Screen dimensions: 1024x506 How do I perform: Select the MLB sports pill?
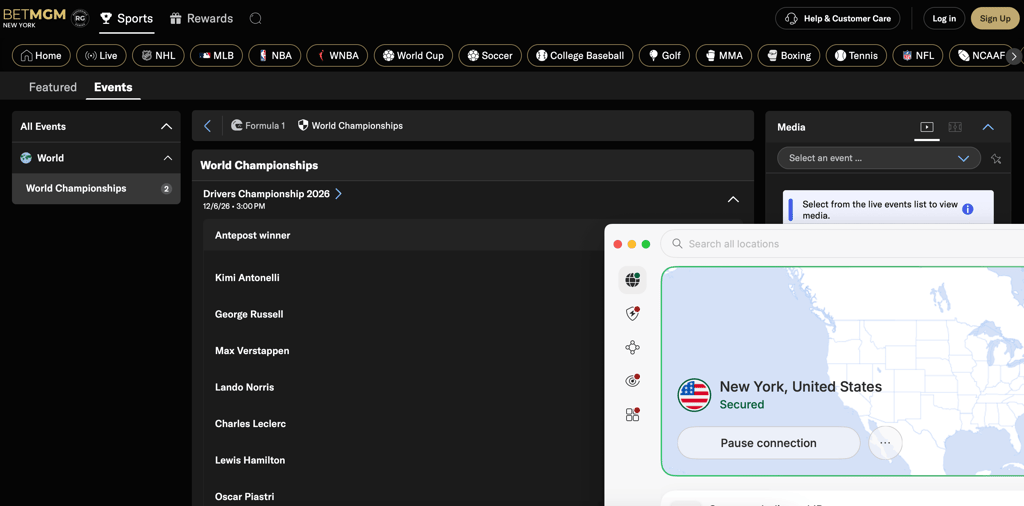pos(216,55)
